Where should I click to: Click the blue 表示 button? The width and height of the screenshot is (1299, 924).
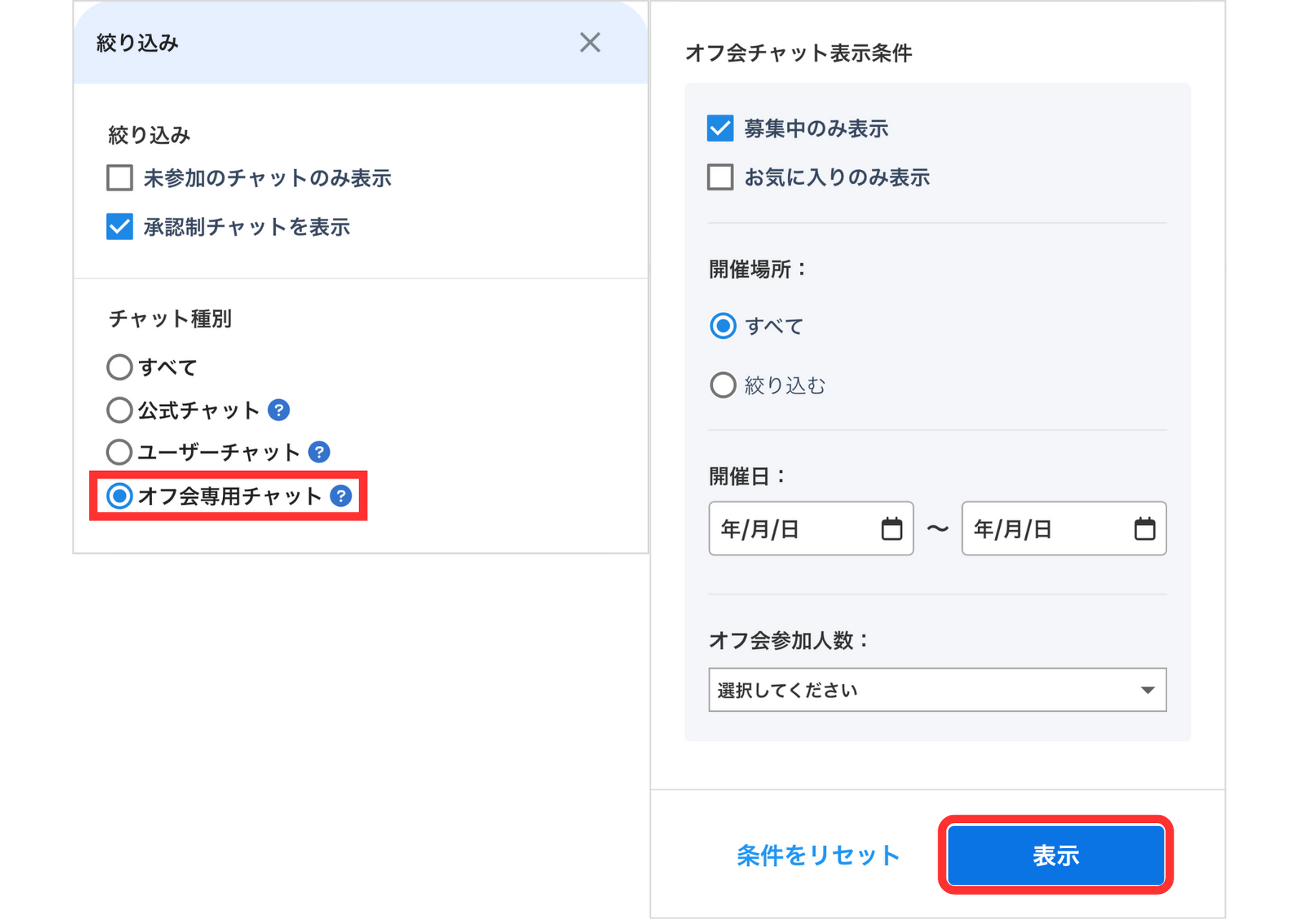[x=1055, y=855]
